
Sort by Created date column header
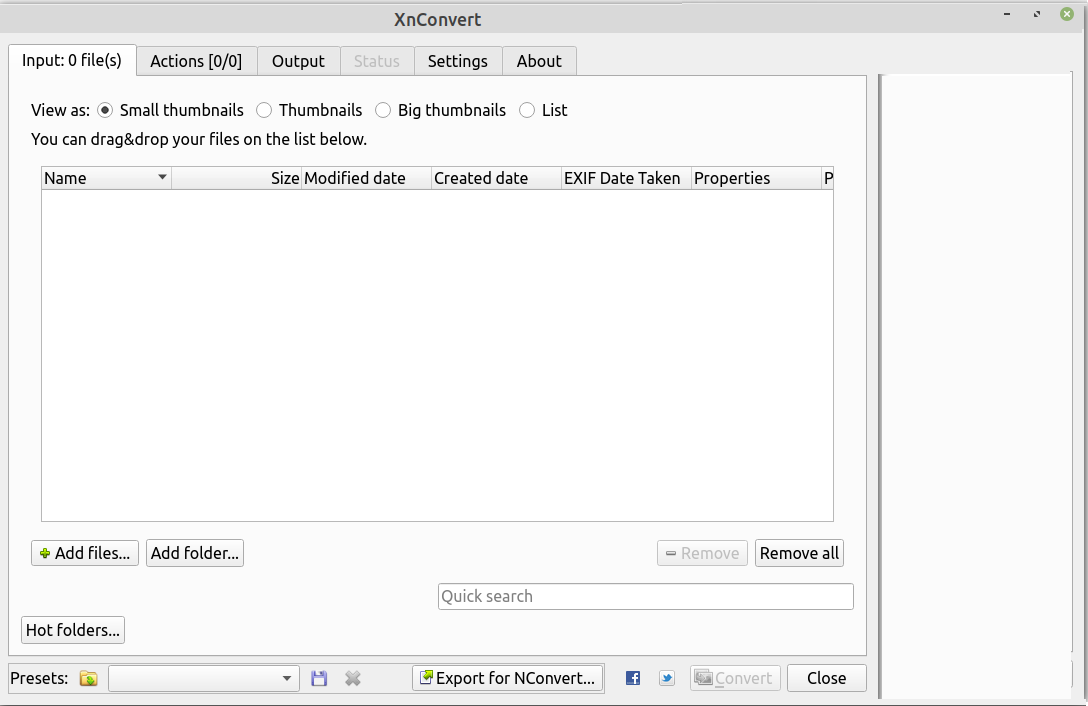[496, 178]
